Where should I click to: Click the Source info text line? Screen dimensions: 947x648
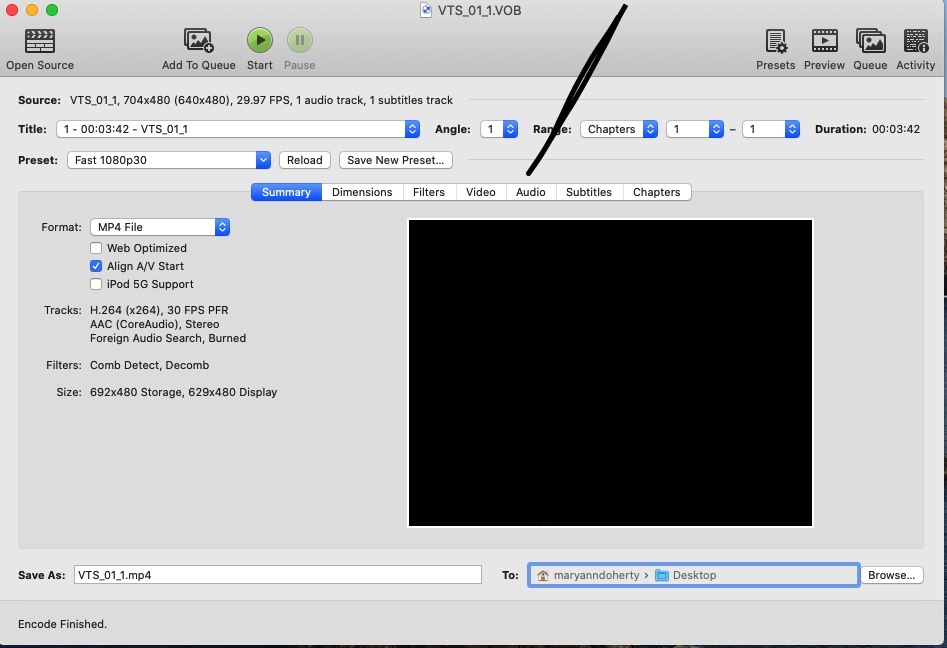(x=262, y=100)
